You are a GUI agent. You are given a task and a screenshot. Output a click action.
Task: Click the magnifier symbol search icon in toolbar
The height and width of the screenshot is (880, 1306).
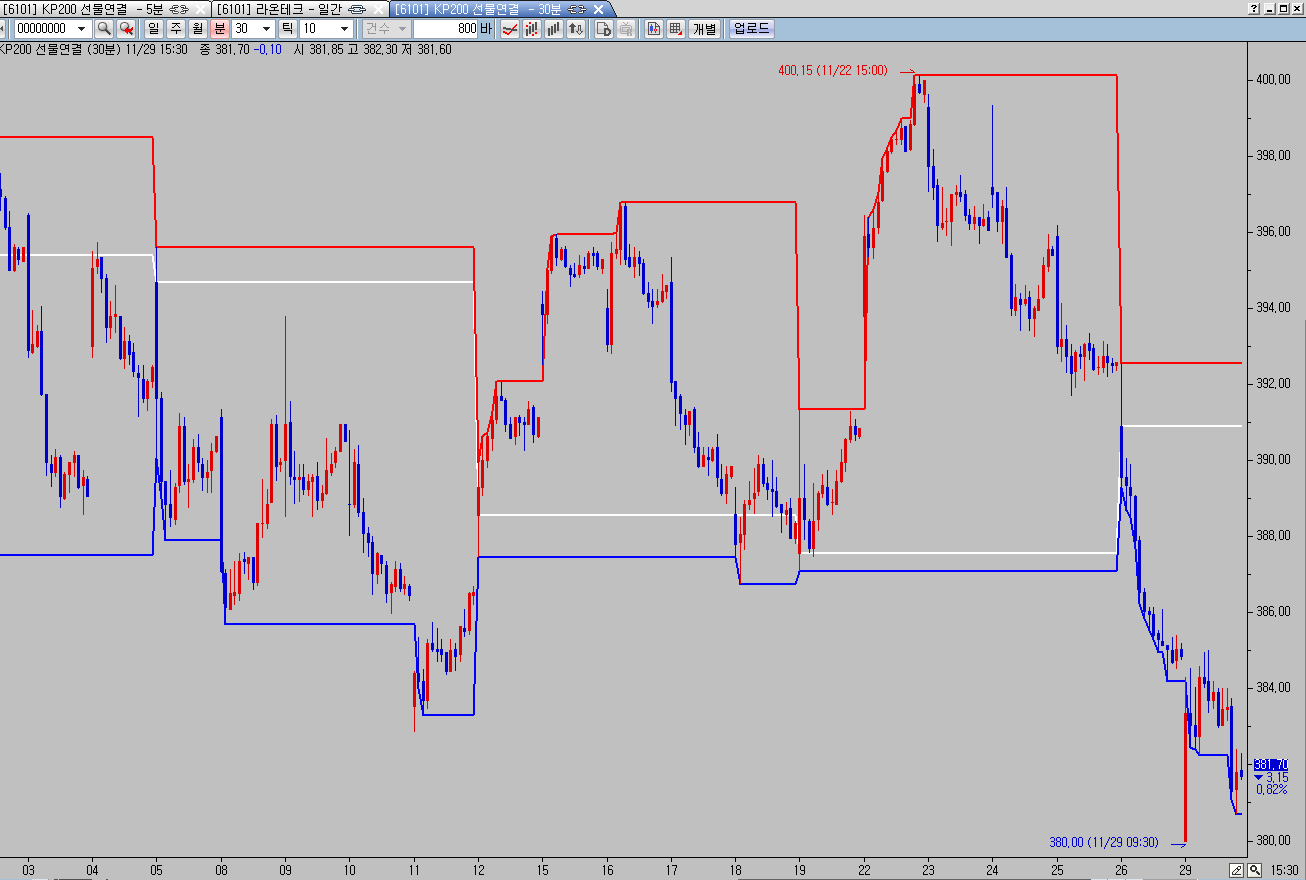point(103,29)
